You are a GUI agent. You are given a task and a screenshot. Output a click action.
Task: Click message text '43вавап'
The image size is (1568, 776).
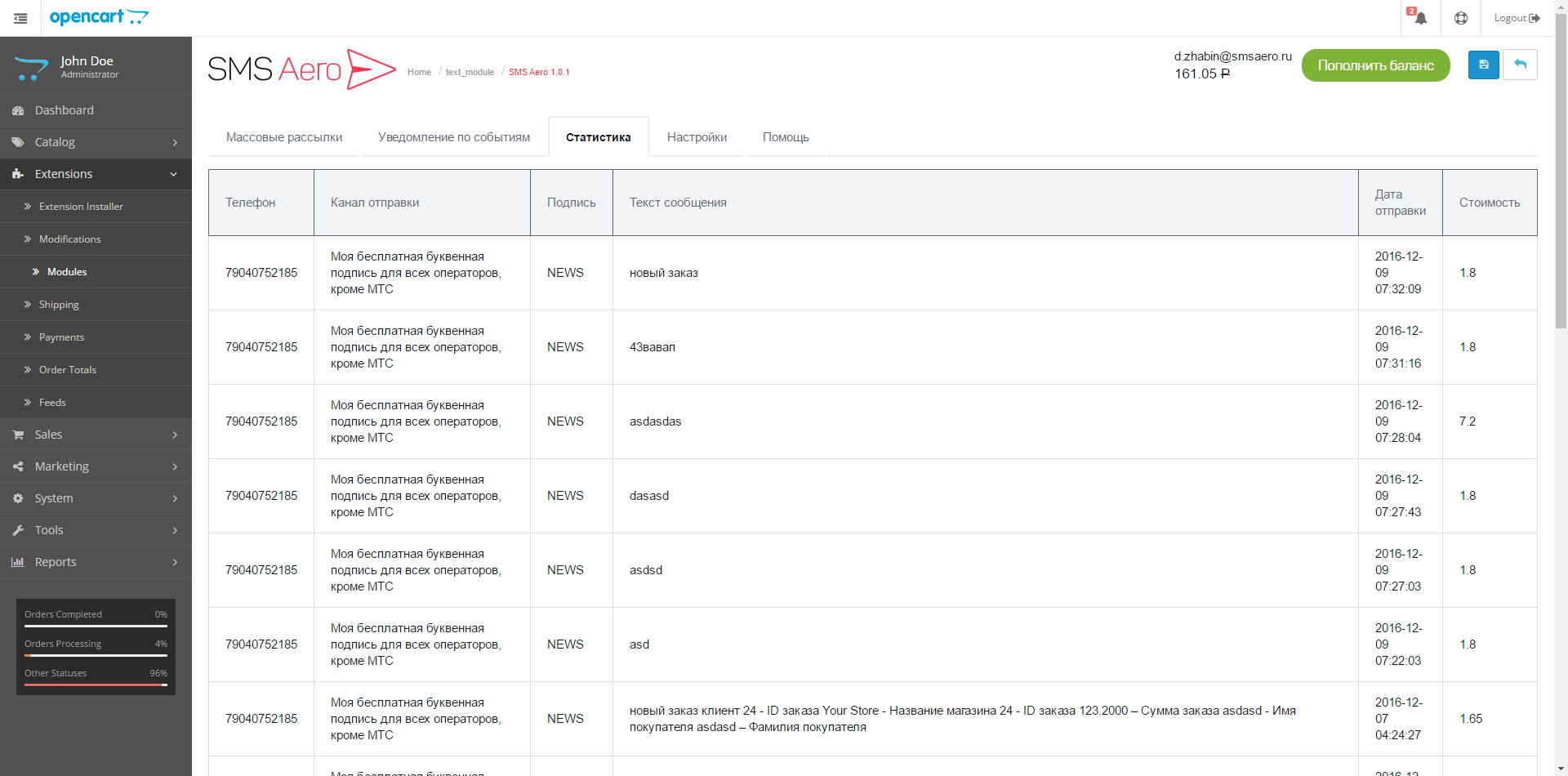pyautogui.click(x=653, y=347)
